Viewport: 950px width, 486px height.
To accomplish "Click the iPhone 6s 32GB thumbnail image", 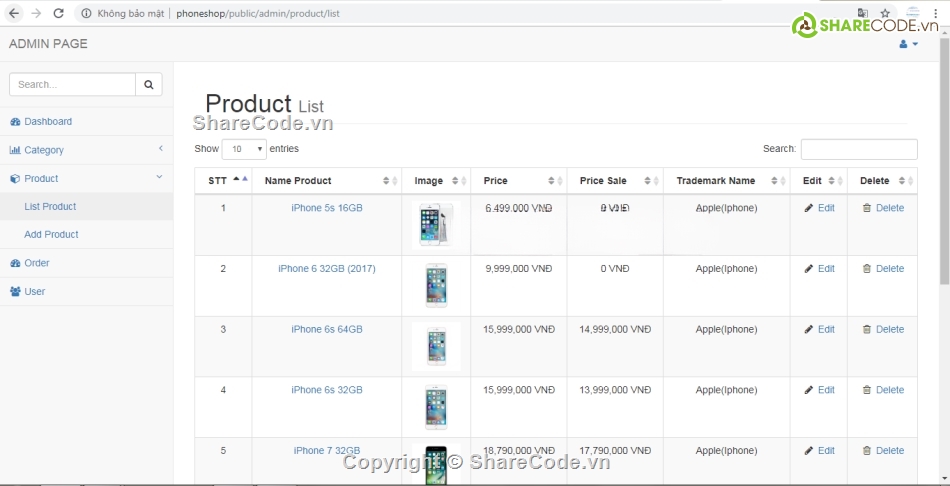I will click(436, 407).
